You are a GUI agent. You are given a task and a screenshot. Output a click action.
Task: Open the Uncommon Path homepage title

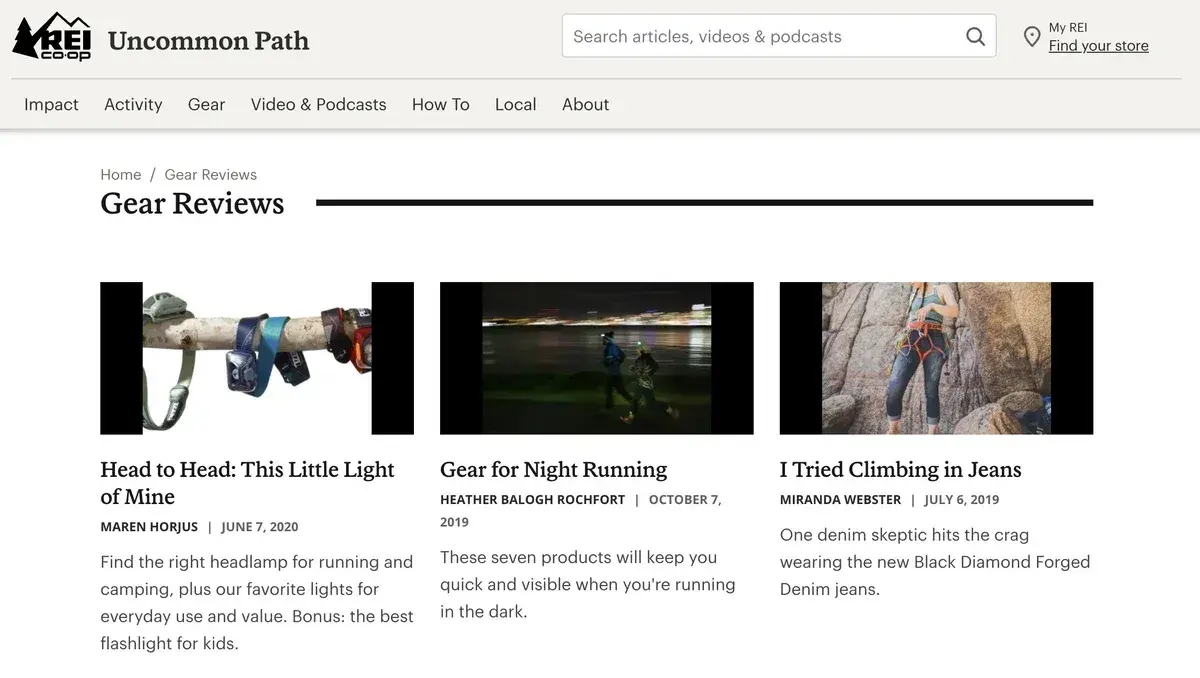pos(208,41)
